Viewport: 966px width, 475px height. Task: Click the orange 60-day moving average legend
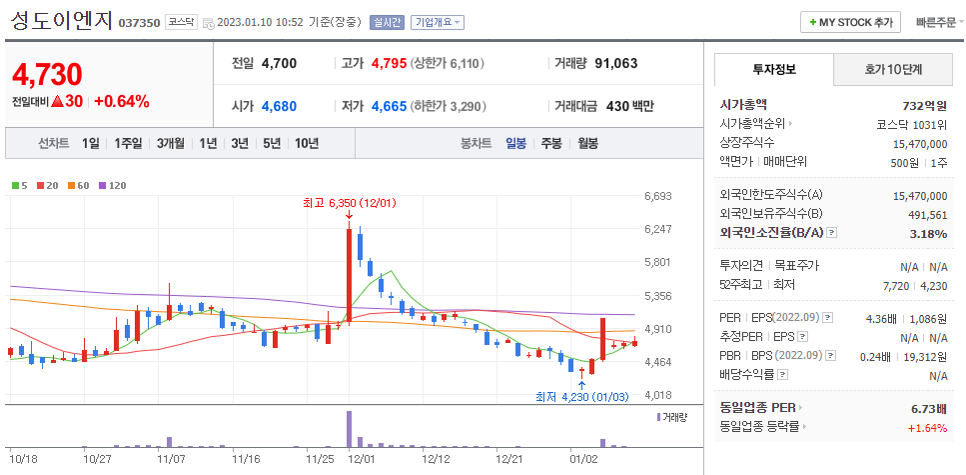[78, 185]
